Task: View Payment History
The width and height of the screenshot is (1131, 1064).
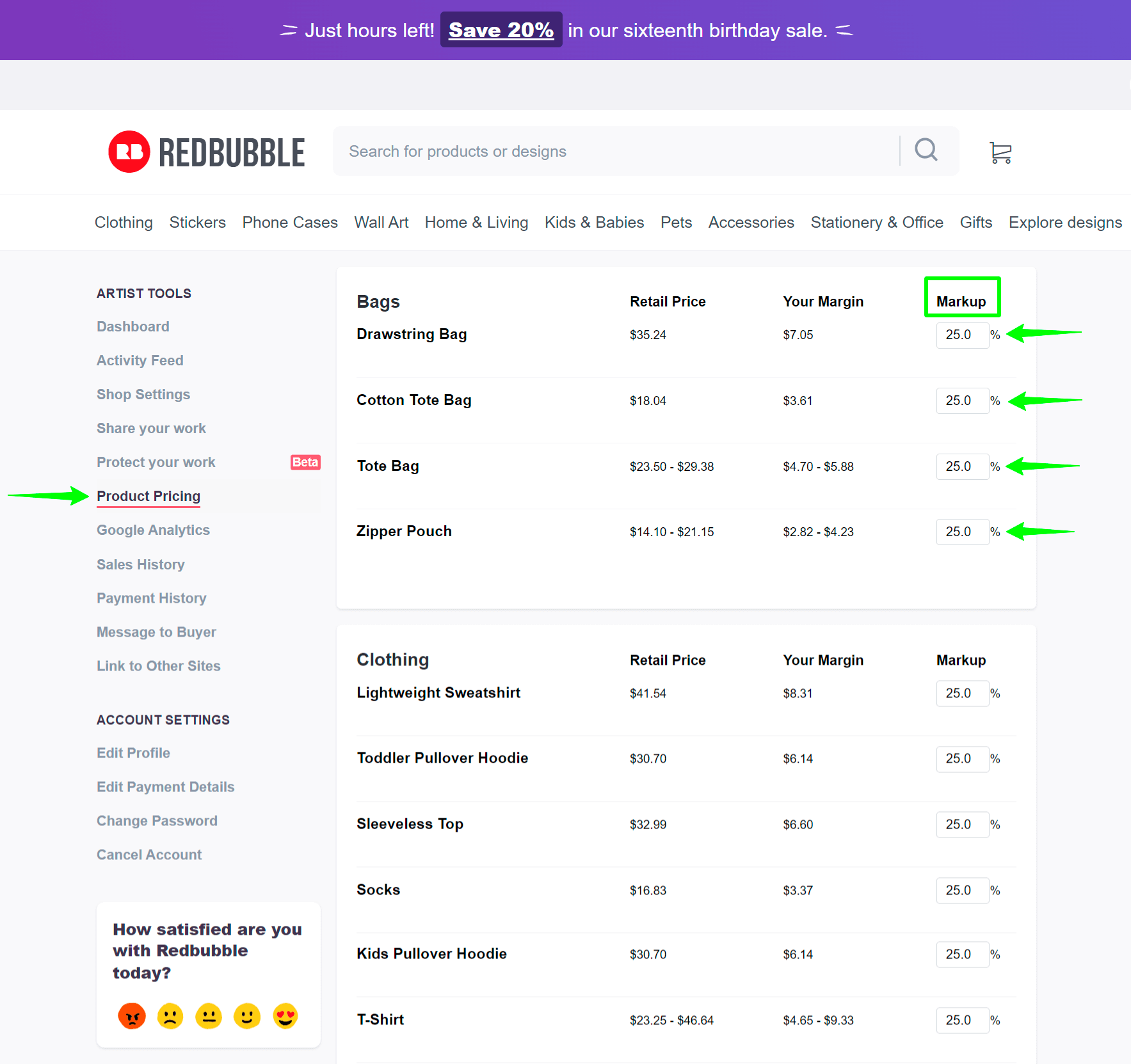Action: (x=152, y=598)
